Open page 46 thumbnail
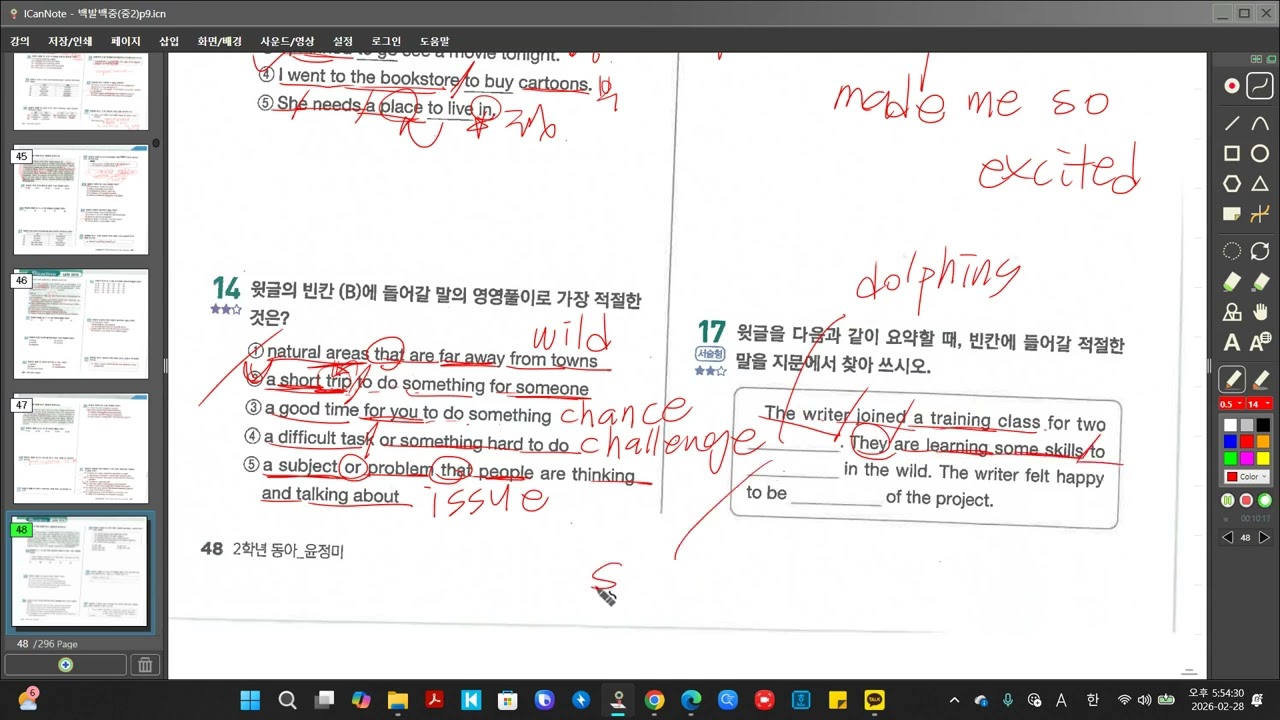This screenshot has height=720, width=1280. 81,324
